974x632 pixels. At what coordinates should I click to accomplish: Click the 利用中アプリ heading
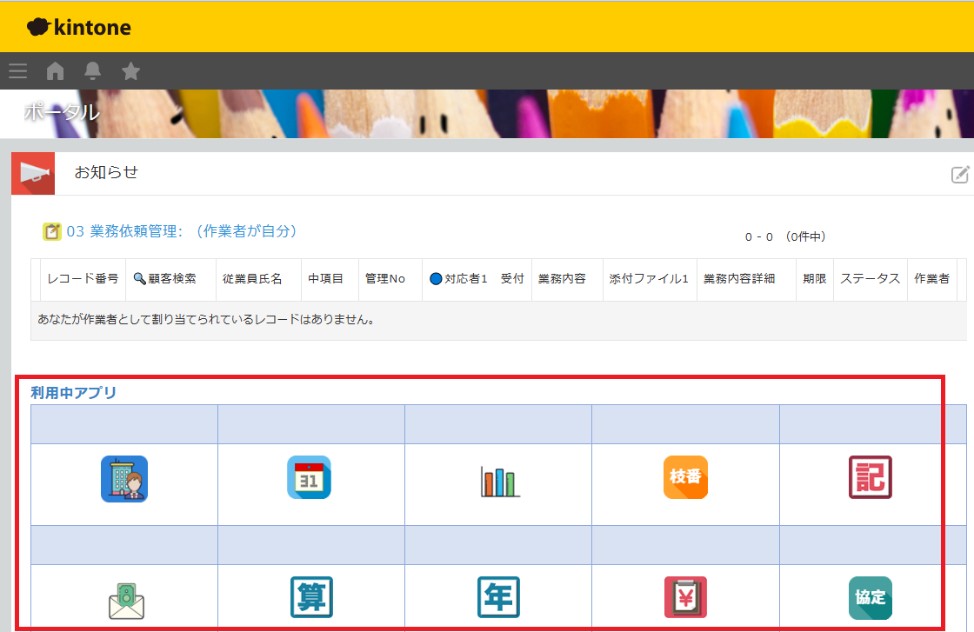pyautogui.click(x=73, y=393)
